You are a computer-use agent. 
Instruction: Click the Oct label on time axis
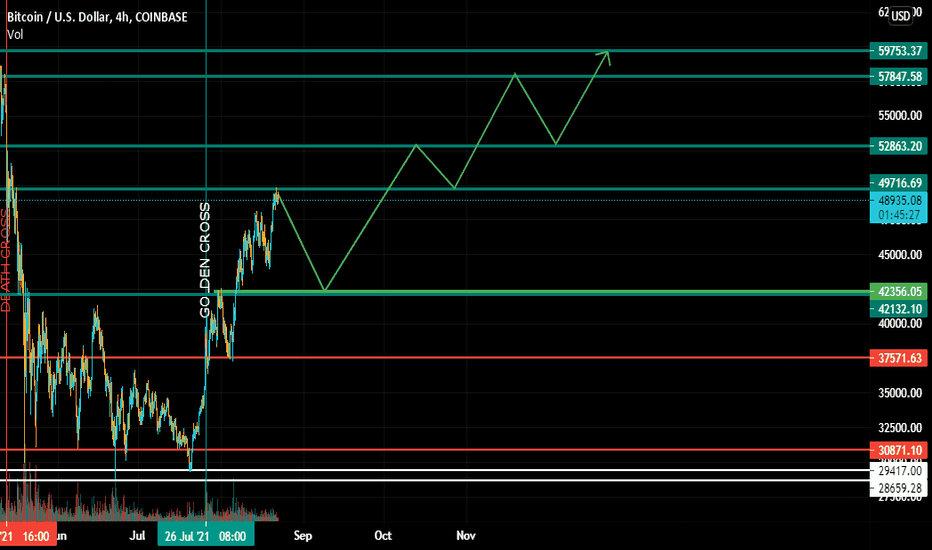tap(383, 536)
